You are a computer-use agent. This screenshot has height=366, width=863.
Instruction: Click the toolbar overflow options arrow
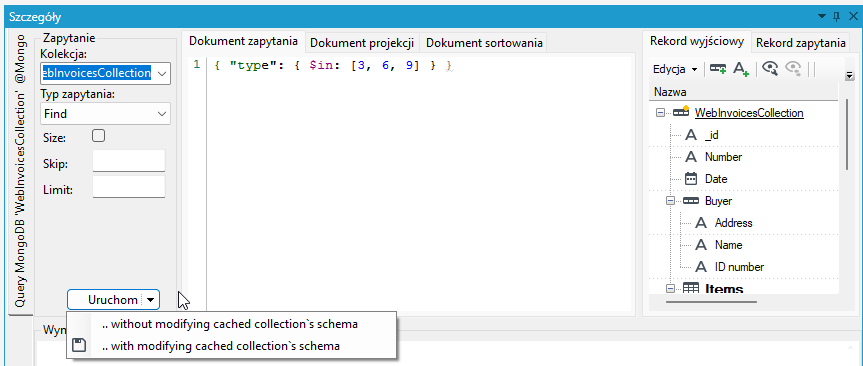849,75
